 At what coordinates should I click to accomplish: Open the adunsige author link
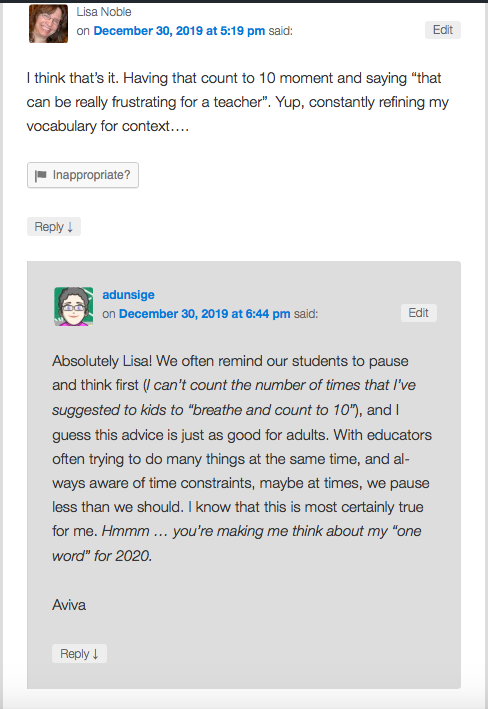pos(128,295)
